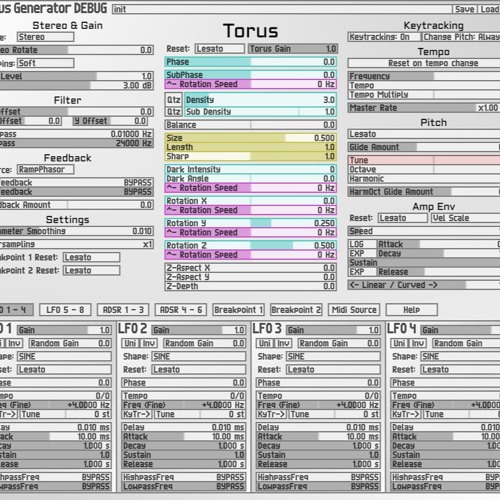Click the HarmOct Glide Amount slider

[x=424, y=192]
